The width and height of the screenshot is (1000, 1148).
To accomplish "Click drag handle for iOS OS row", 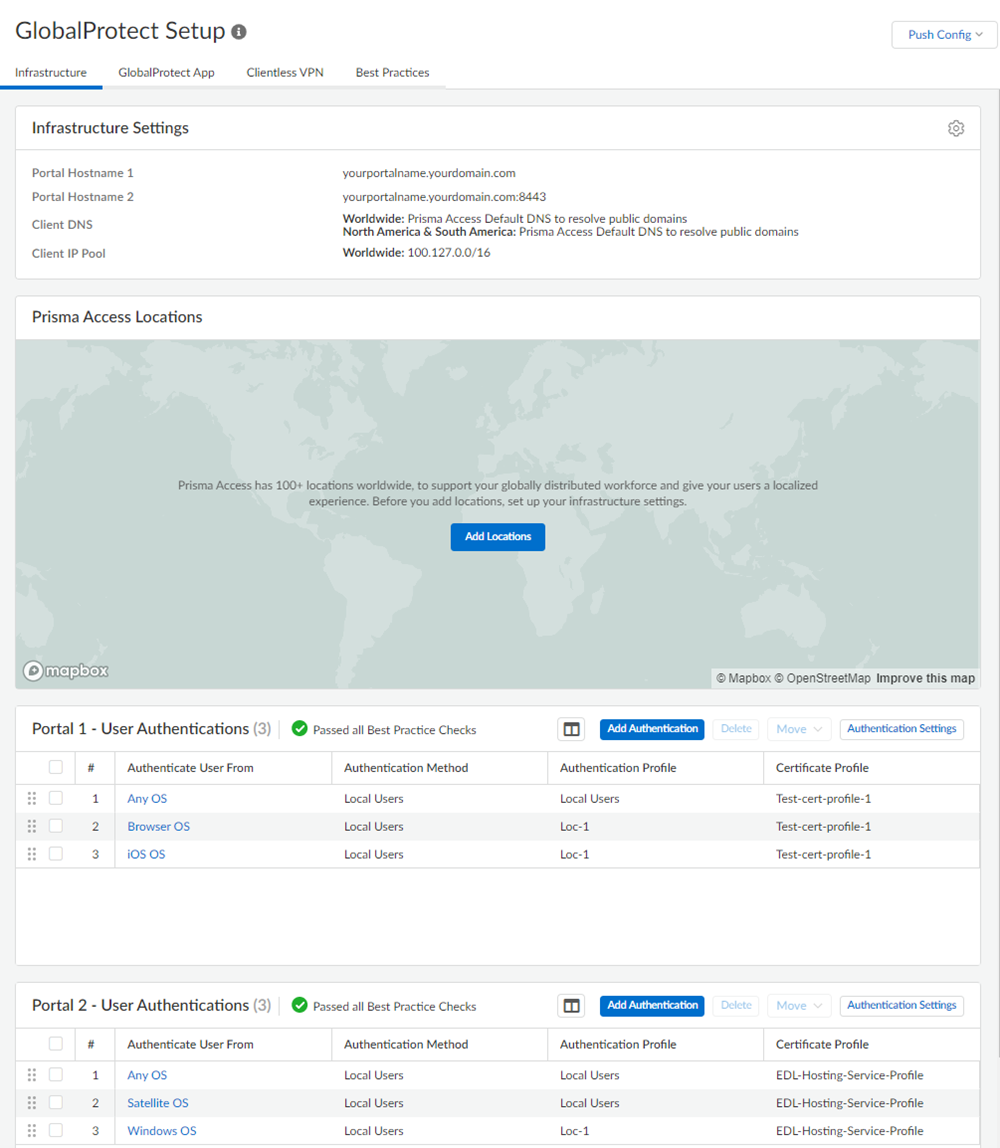I will pos(32,854).
